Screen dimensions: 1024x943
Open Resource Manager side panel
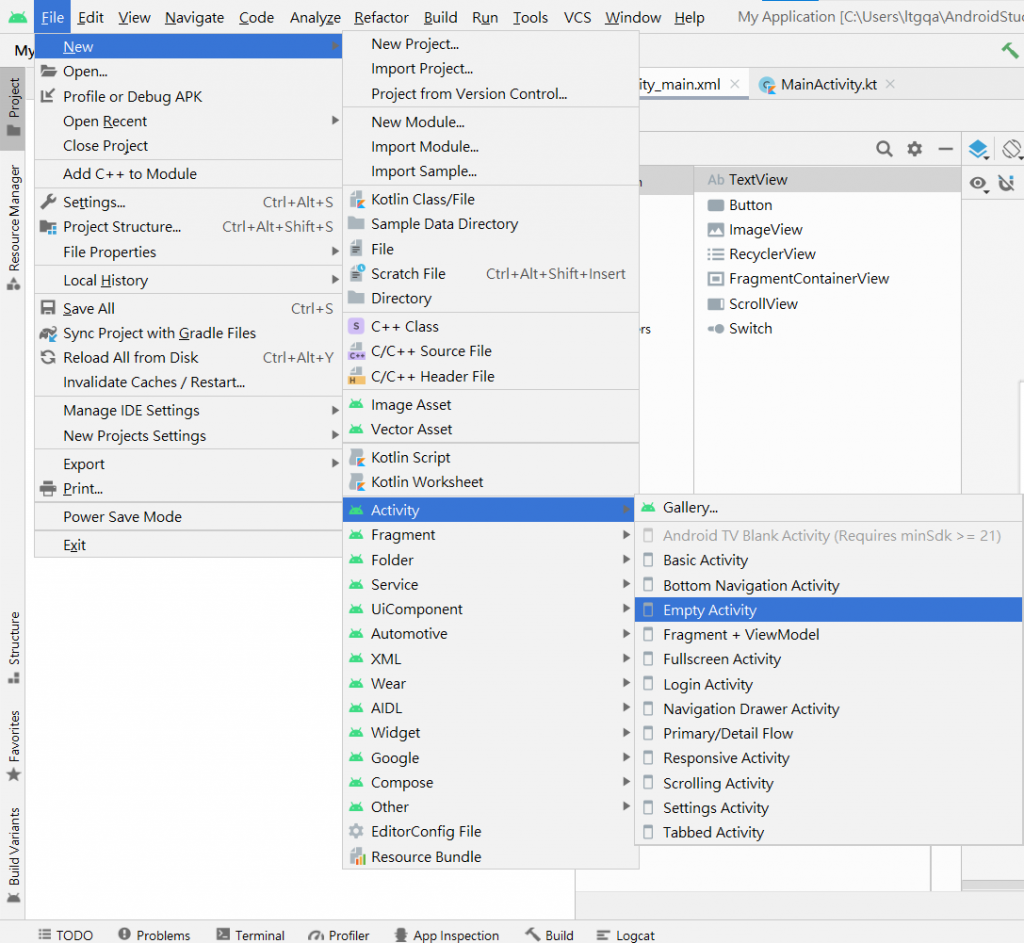point(14,227)
